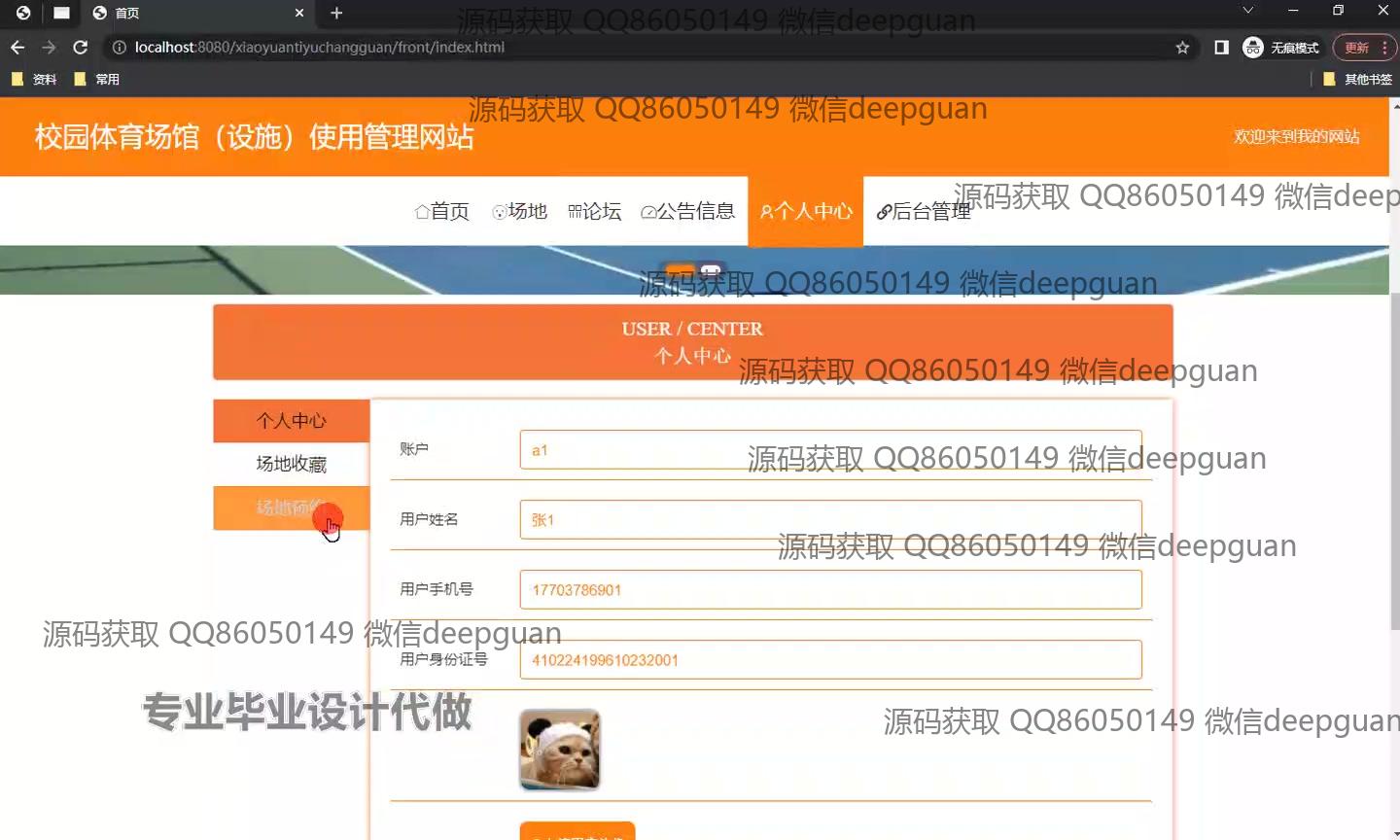Close the 首页 browser tab
The height and width of the screenshot is (840, 1400).
coord(299,13)
